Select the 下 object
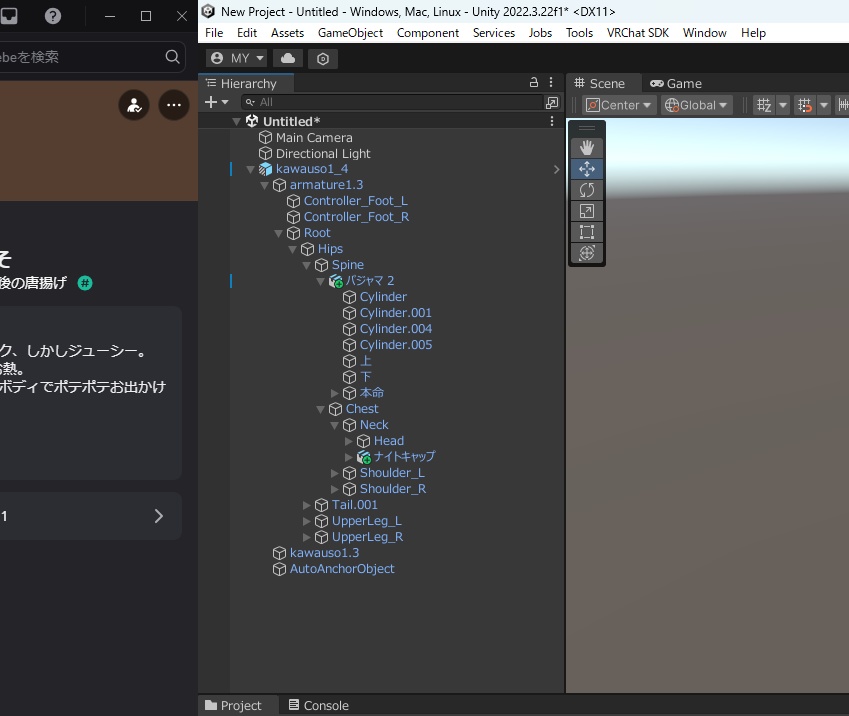Viewport: 849px width, 716px height. pyautogui.click(x=366, y=376)
